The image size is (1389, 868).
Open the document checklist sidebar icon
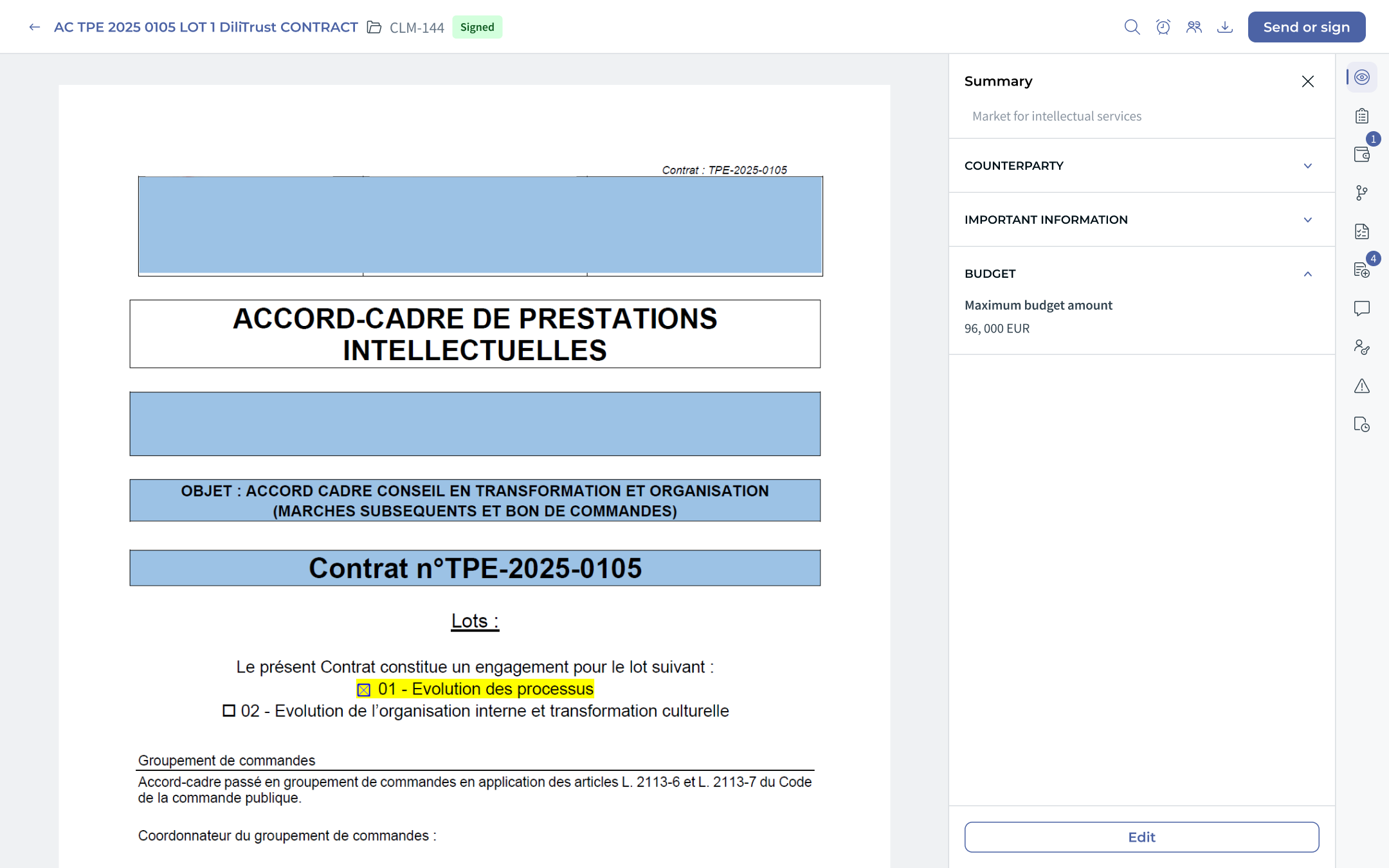(1362, 231)
